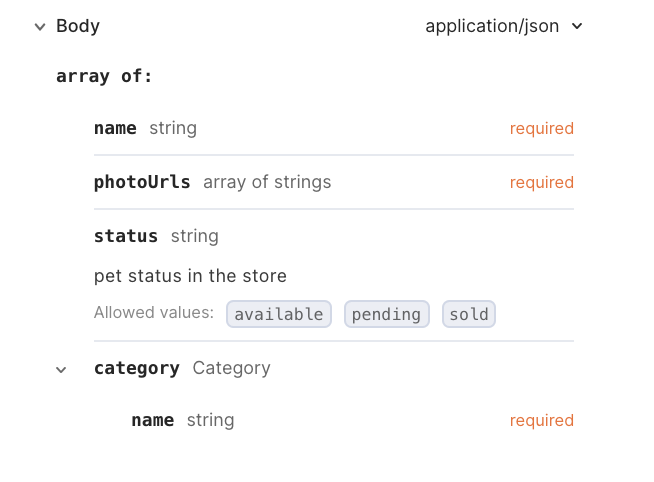Click the "array of strings" type label
Image resolution: width=654 pixels, height=482 pixels.
point(267,182)
